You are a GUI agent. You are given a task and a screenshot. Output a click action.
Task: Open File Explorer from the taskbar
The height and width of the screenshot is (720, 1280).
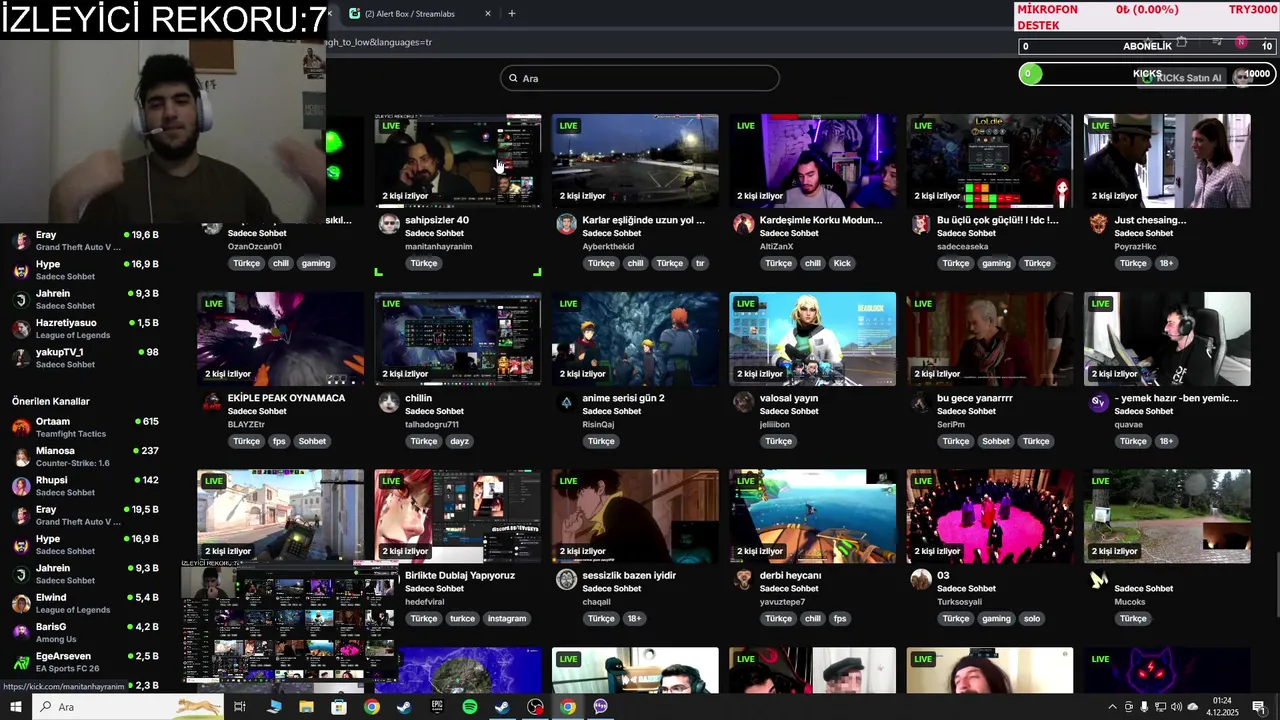(x=306, y=707)
